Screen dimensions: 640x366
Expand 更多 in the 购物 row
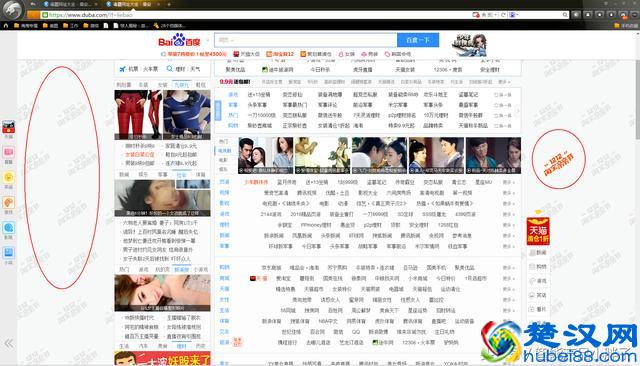[509, 268]
